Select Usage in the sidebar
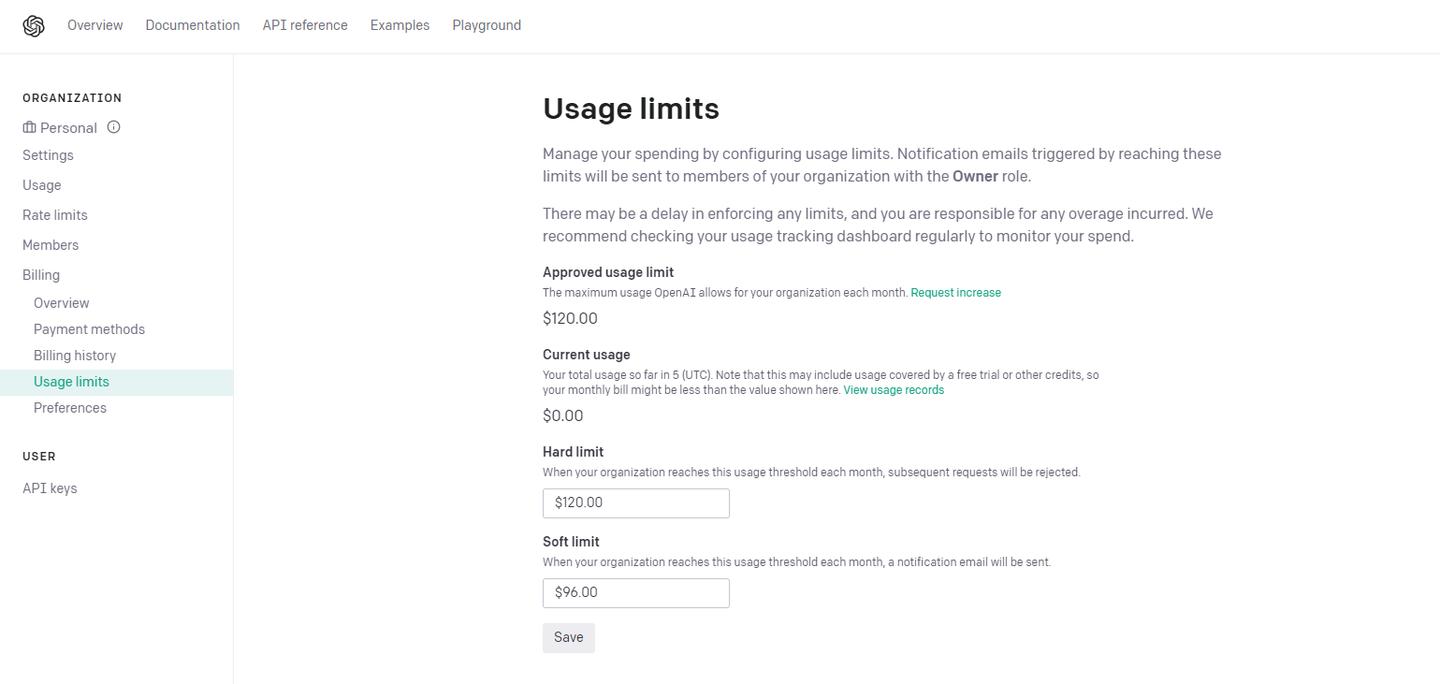The height and width of the screenshot is (684, 1440). [42, 185]
